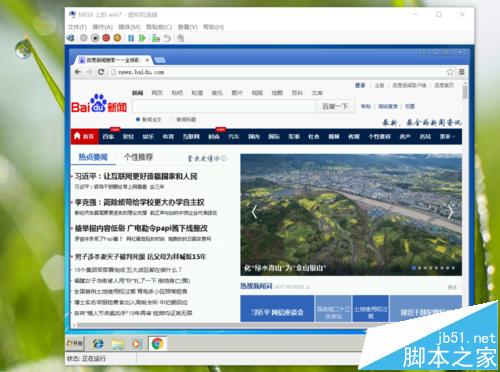Click the red Shut Down toolbar icon
This screenshot has width=500, height=372.
tap(106, 38)
